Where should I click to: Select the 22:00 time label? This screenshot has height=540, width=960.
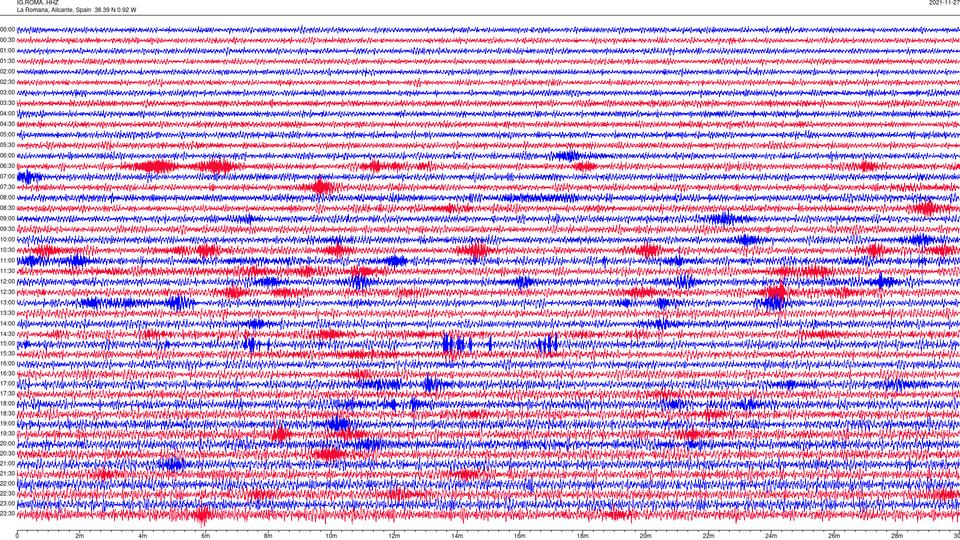coord(7,484)
